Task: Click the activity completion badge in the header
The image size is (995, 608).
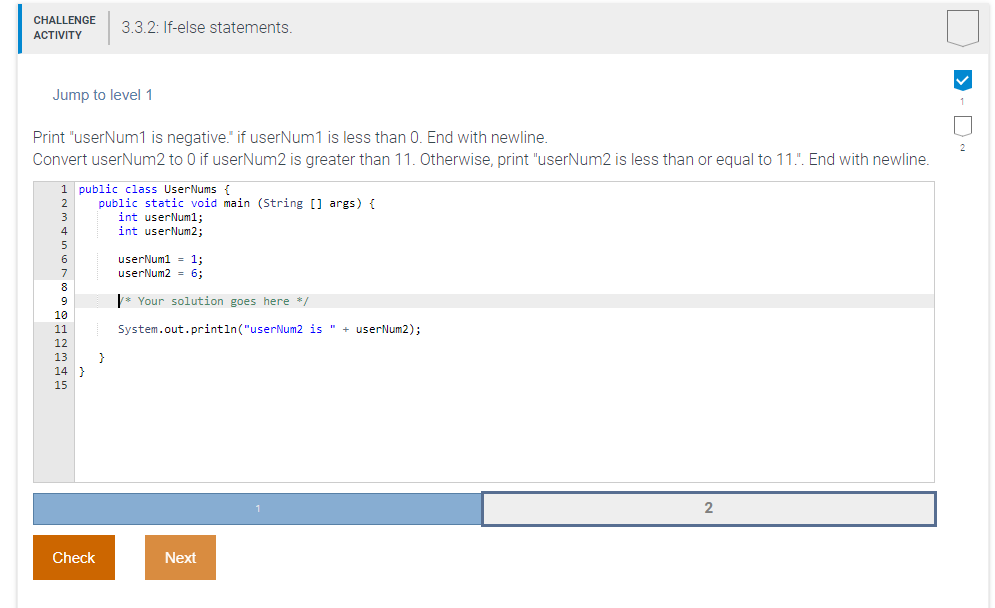Action: [963, 28]
